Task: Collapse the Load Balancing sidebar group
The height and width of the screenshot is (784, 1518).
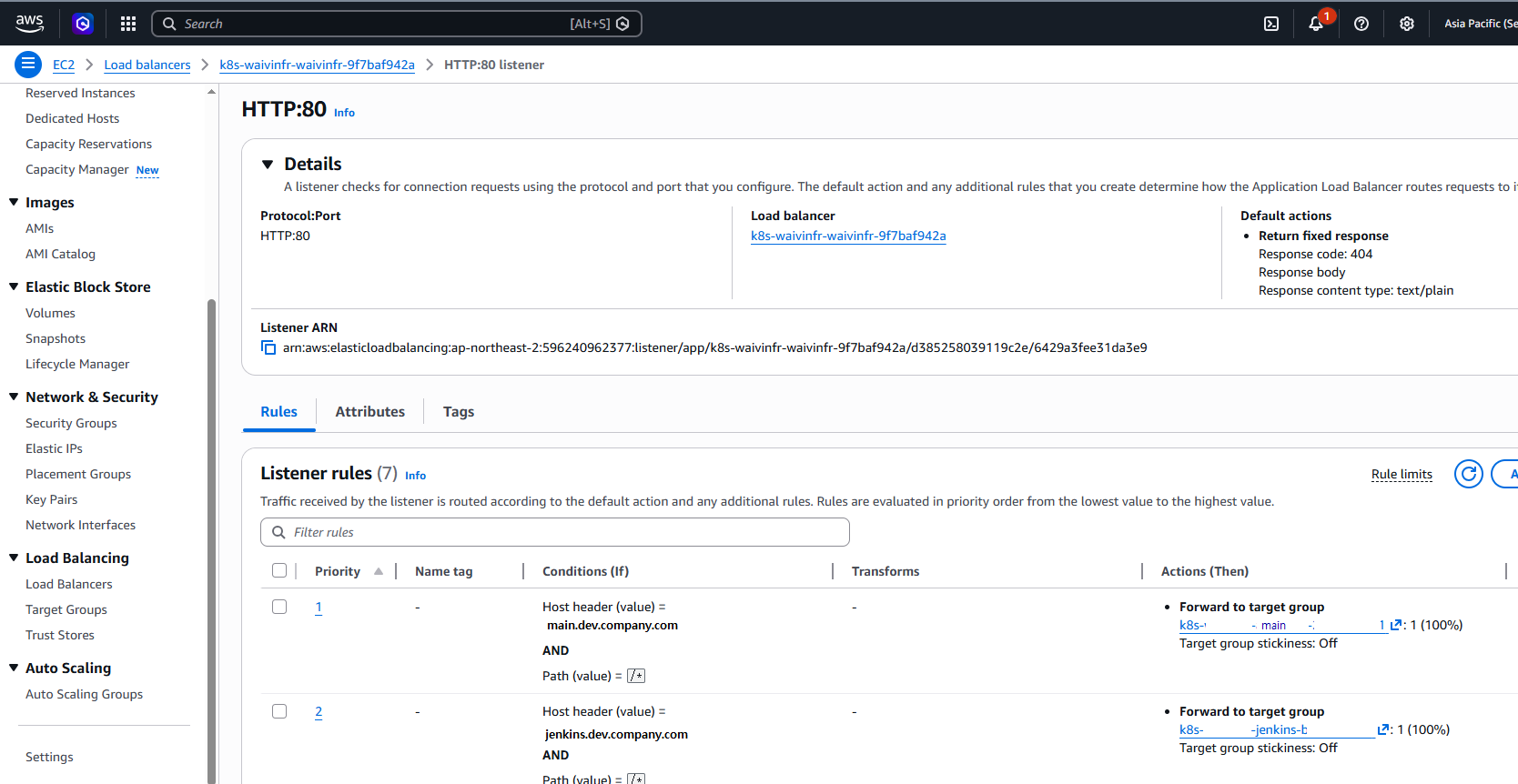Action: [14, 558]
